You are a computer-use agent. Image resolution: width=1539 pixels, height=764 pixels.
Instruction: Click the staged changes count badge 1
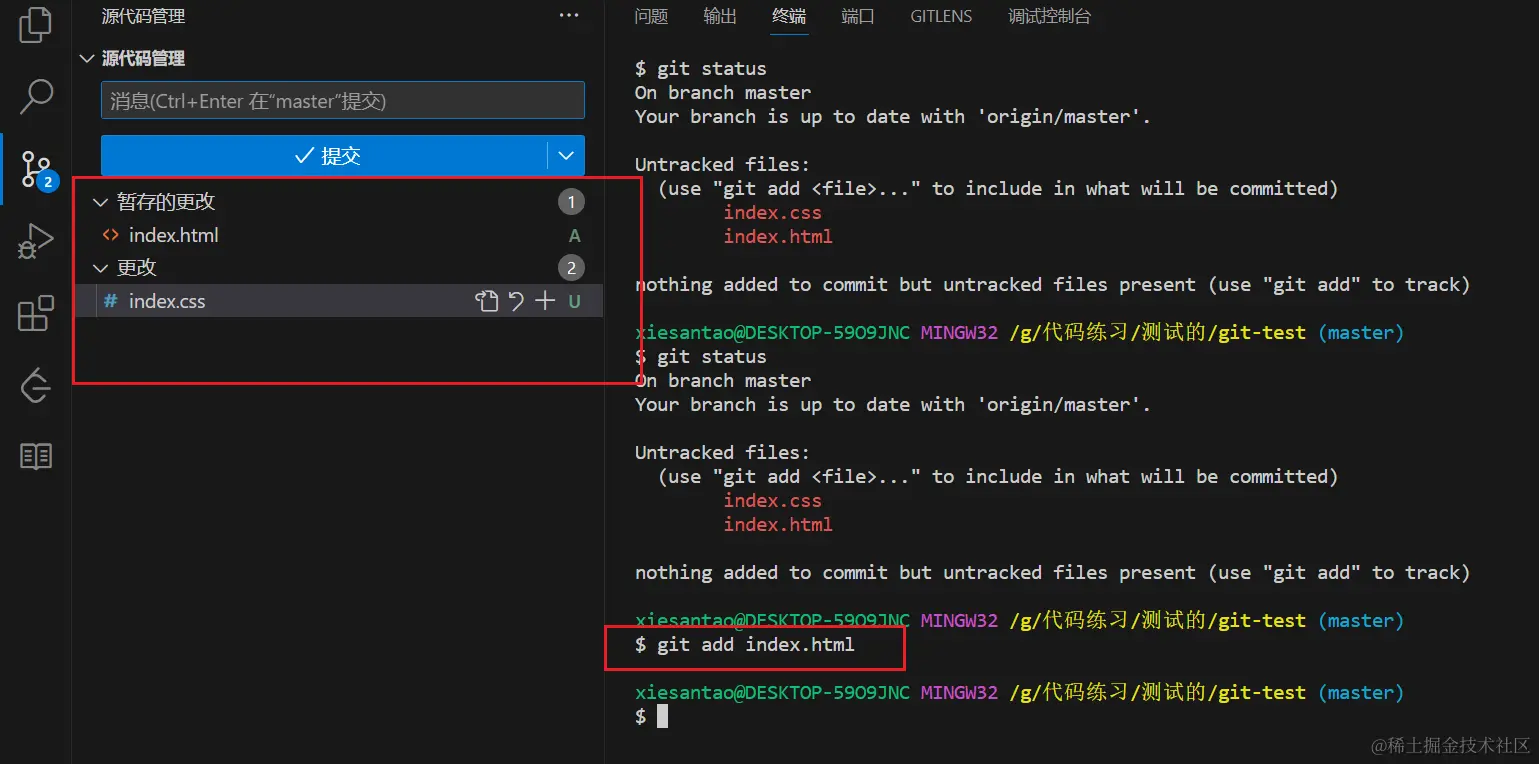[571, 202]
